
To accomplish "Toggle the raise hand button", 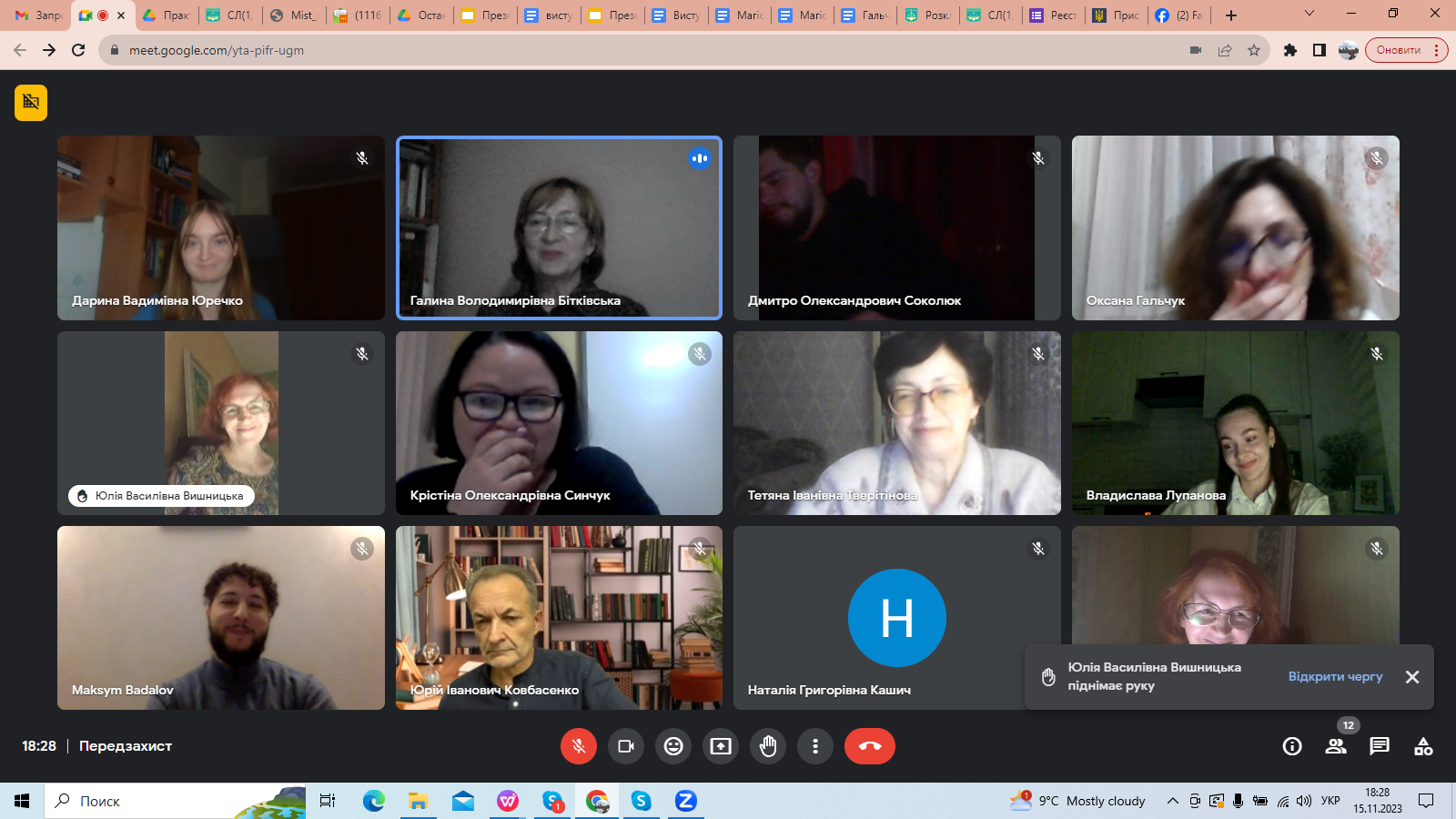I will coord(768,746).
